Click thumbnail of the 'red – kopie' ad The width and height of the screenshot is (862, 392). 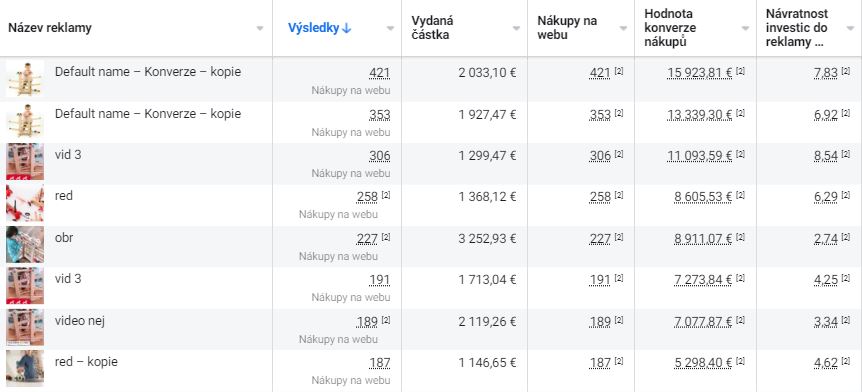25,368
